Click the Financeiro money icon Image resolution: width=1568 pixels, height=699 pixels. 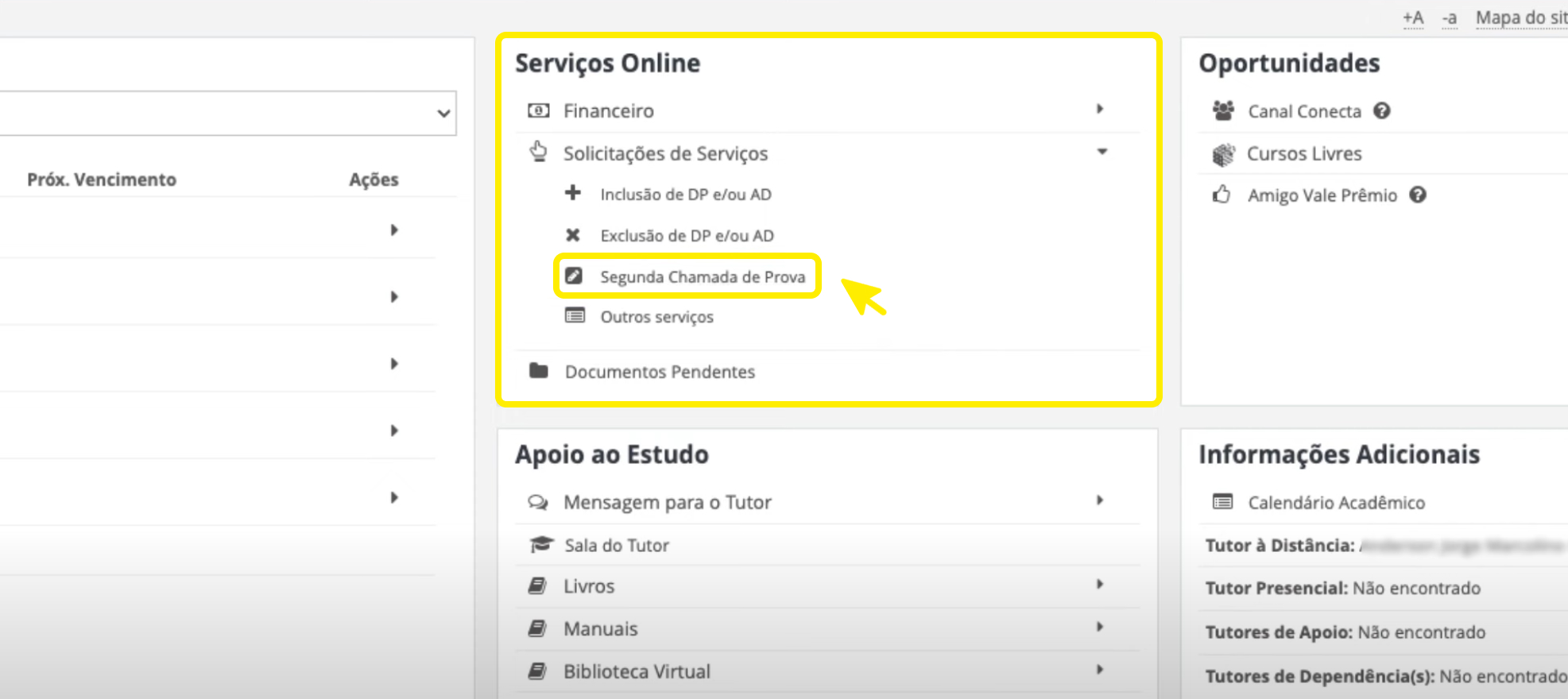tap(538, 110)
